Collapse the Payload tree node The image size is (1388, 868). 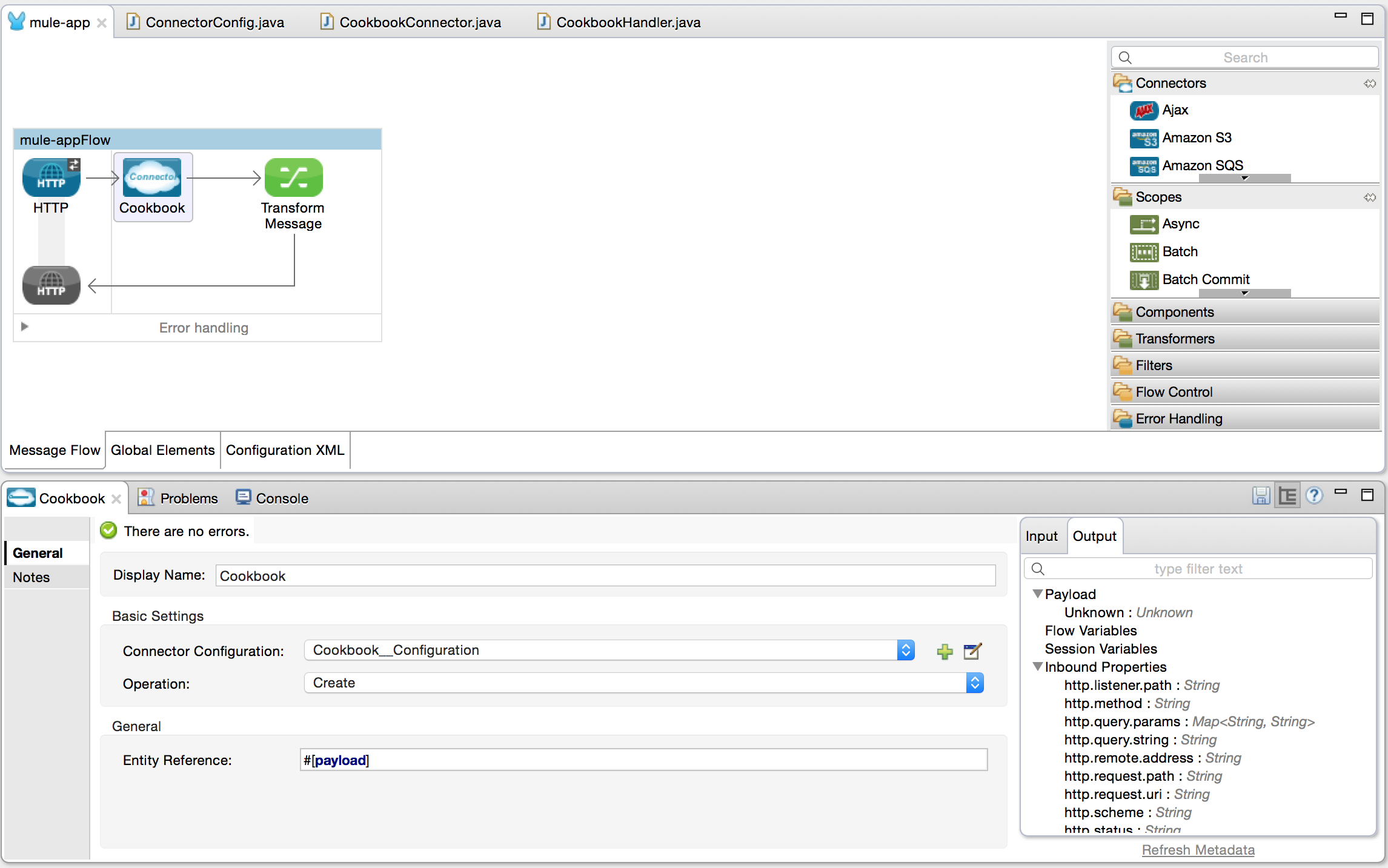point(1038,594)
